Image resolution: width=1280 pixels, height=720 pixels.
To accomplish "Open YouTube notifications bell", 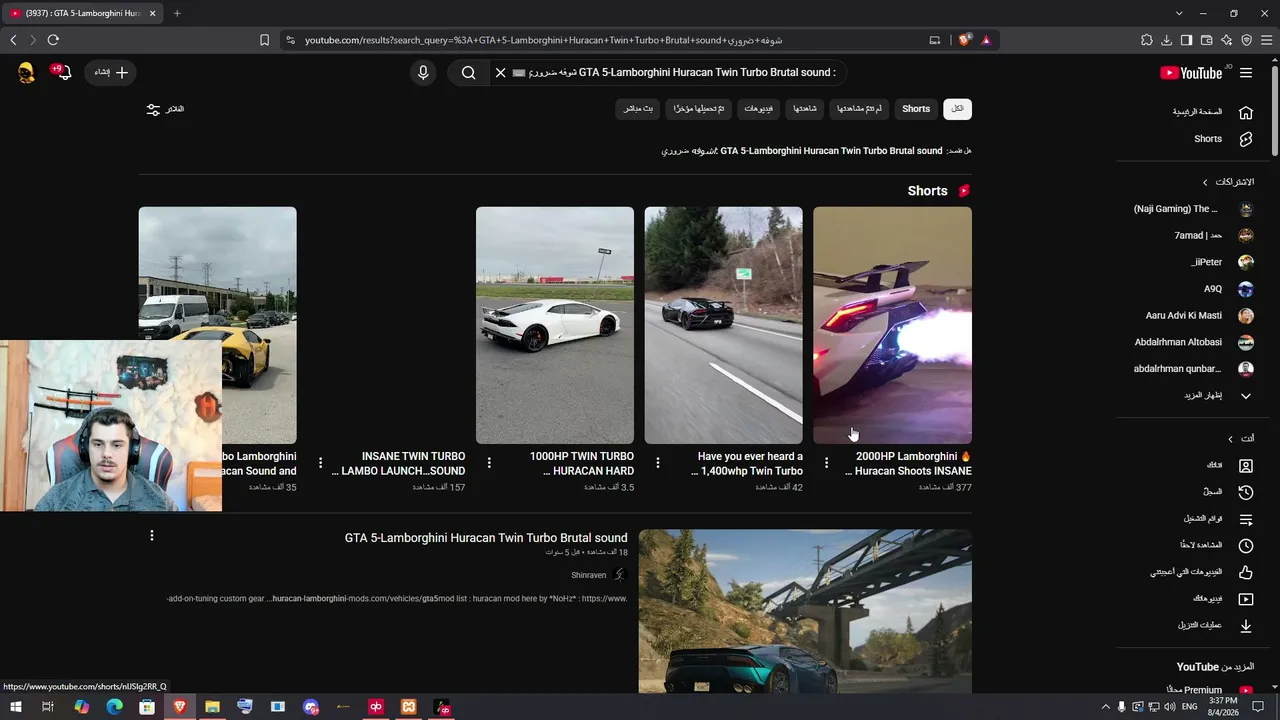I will click(62, 73).
